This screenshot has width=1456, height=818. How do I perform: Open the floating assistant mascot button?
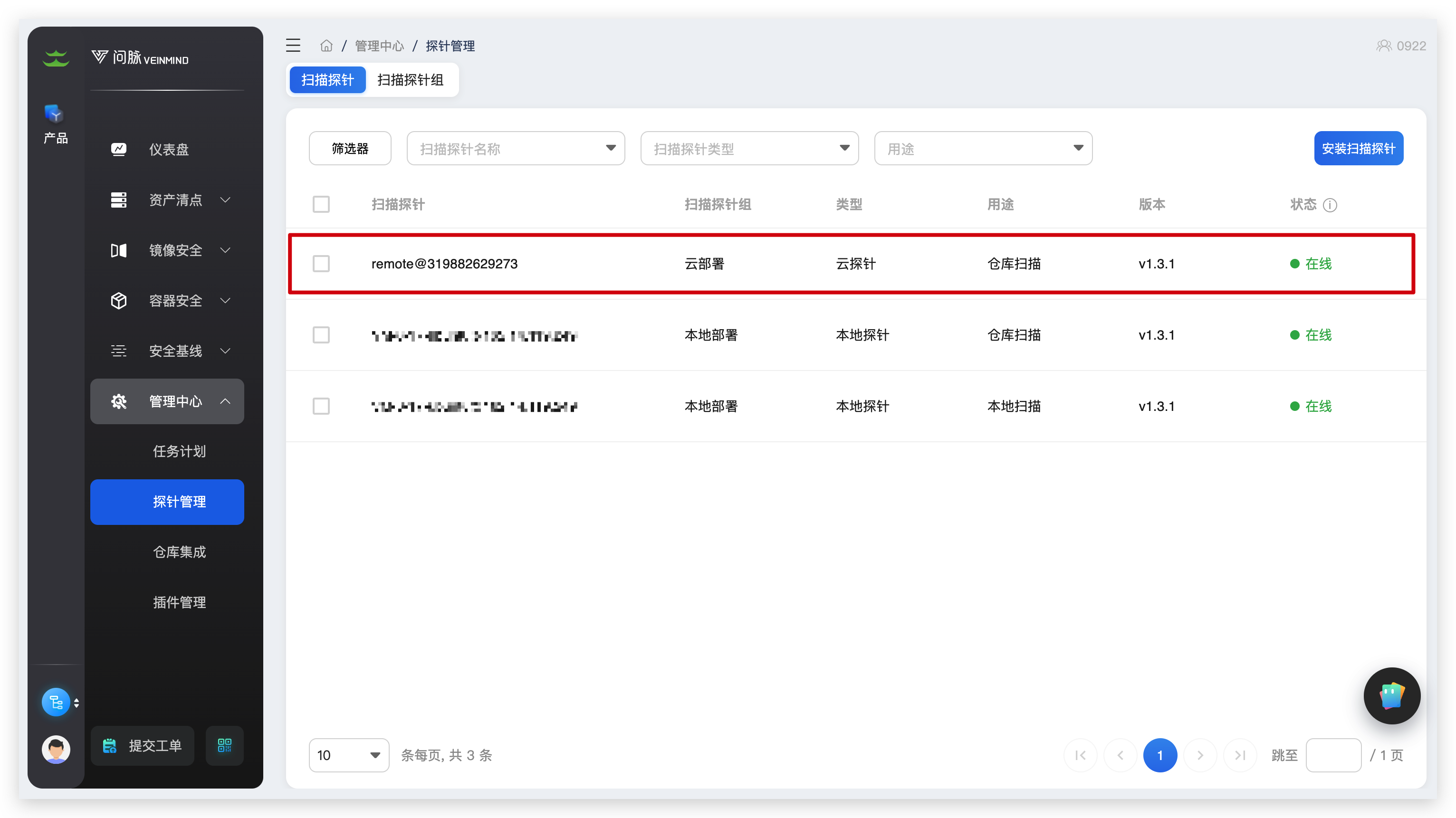[1391, 695]
